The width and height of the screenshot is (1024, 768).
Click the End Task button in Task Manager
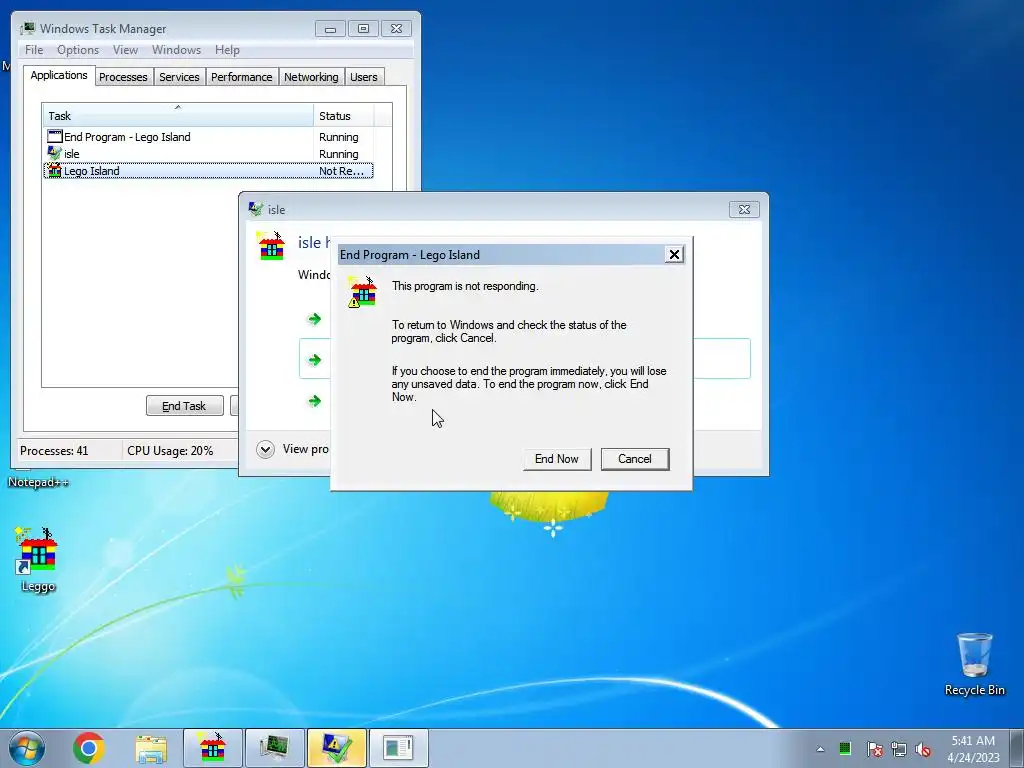click(184, 406)
